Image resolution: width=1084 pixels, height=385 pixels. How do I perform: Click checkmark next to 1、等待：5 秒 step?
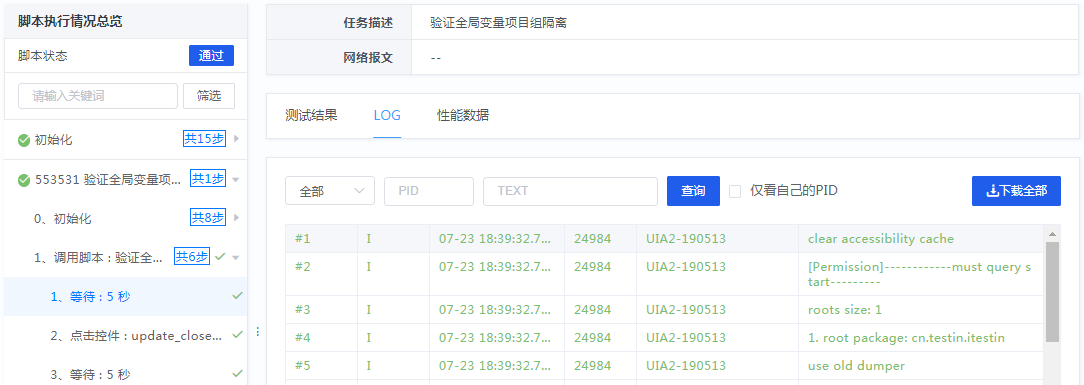pos(237,296)
